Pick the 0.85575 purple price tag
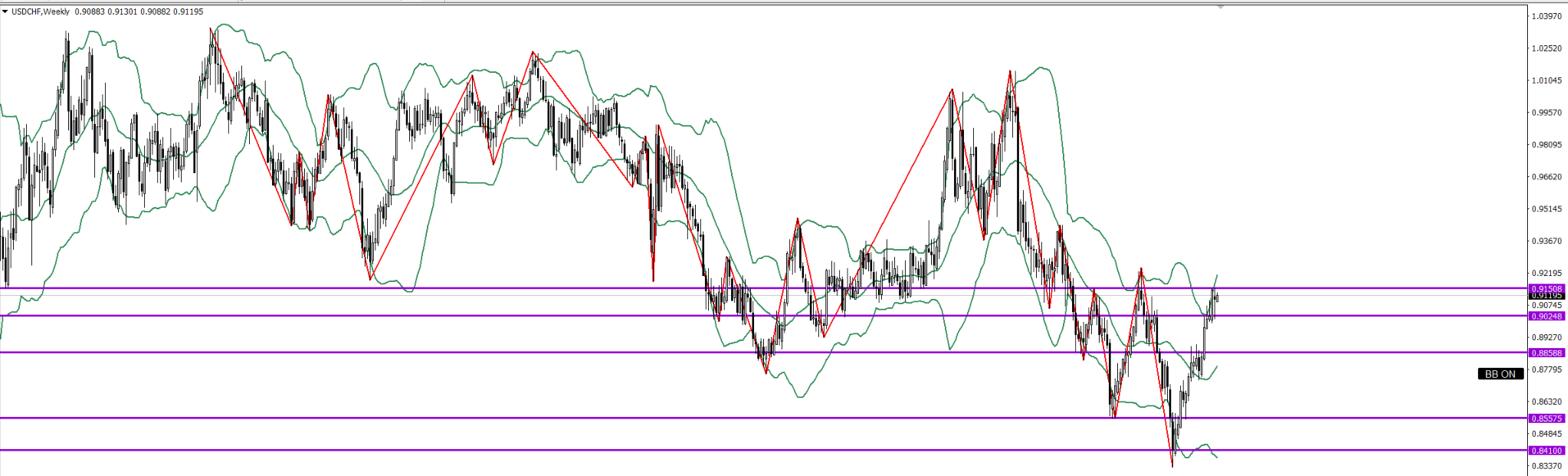Image resolution: width=1568 pixels, height=476 pixels. point(1547,419)
